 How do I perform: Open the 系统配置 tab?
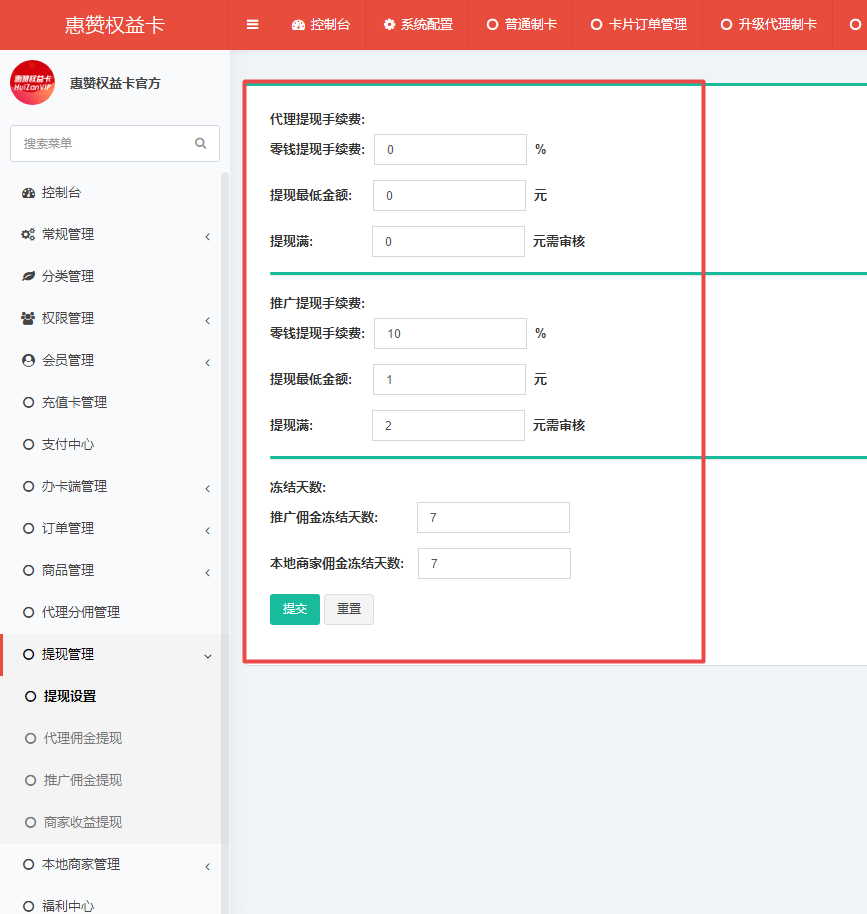point(417,24)
